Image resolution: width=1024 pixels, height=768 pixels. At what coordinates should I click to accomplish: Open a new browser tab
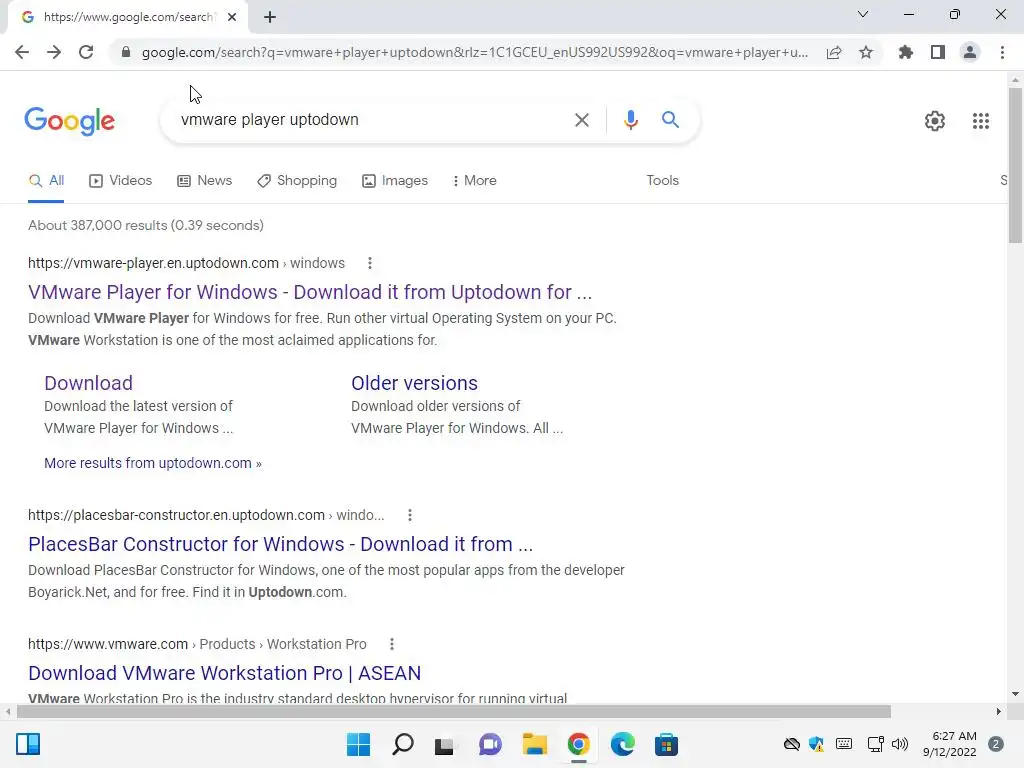(270, 17)
